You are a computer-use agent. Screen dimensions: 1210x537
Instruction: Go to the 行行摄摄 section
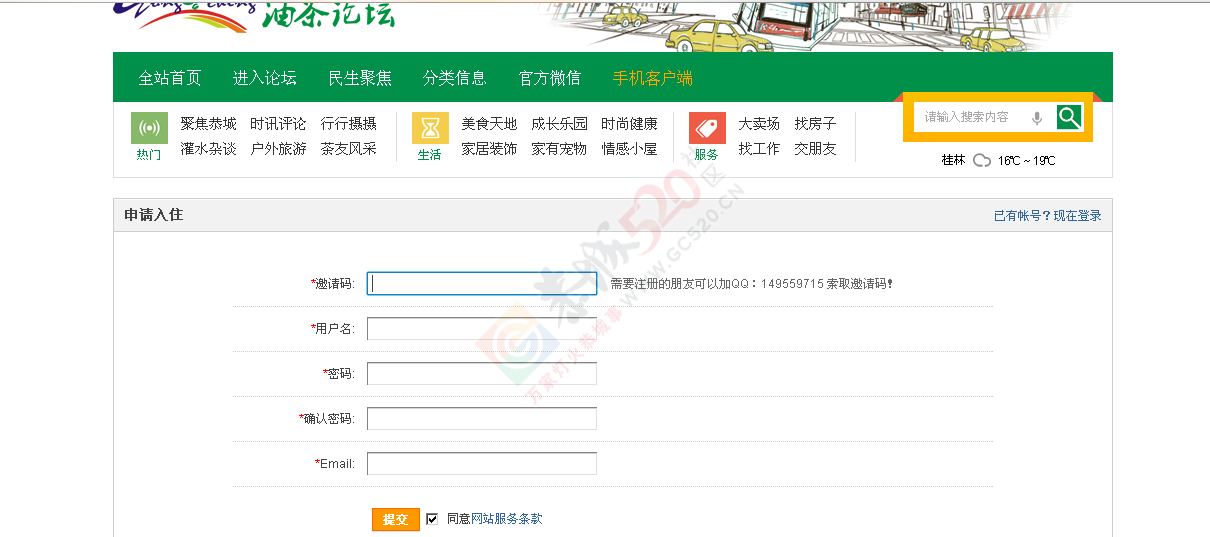[349, 124]
